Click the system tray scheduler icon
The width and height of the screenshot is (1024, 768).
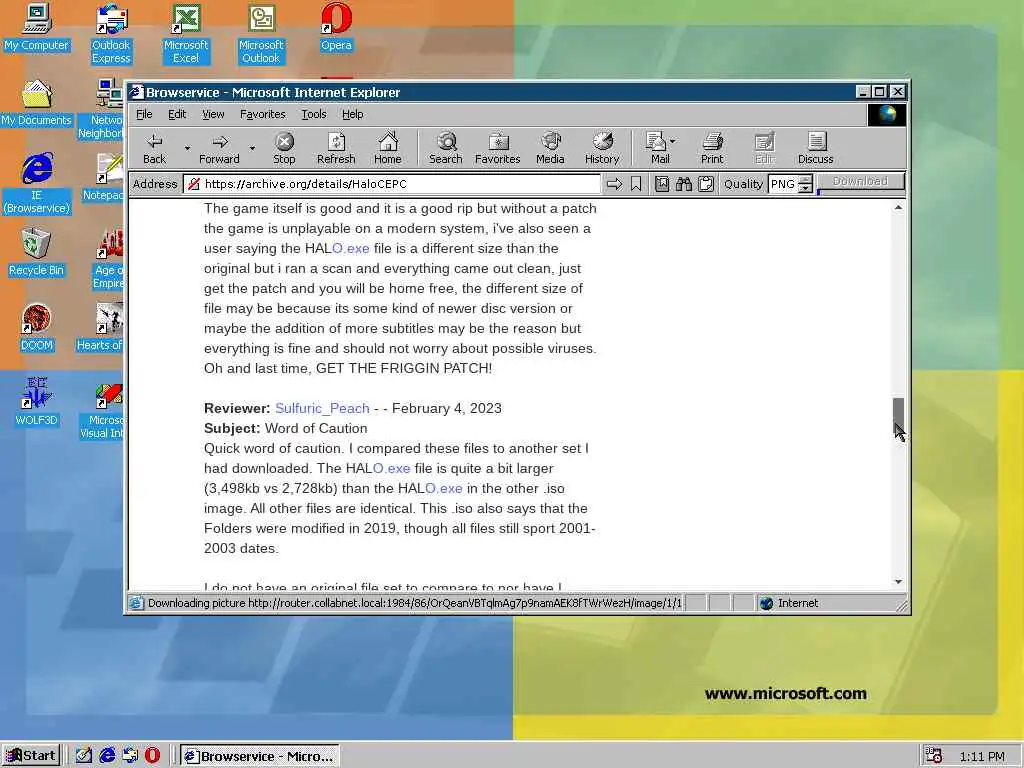point(934,756)
